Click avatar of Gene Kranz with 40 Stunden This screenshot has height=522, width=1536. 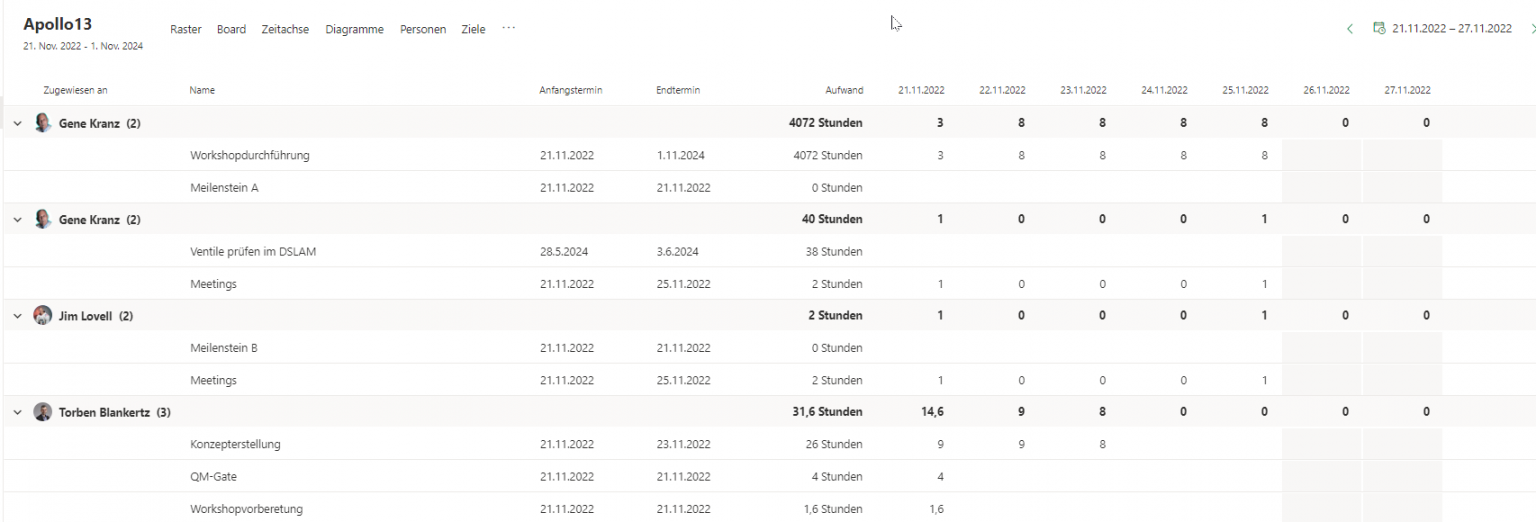pyautogui.click(x=42, y=219)
